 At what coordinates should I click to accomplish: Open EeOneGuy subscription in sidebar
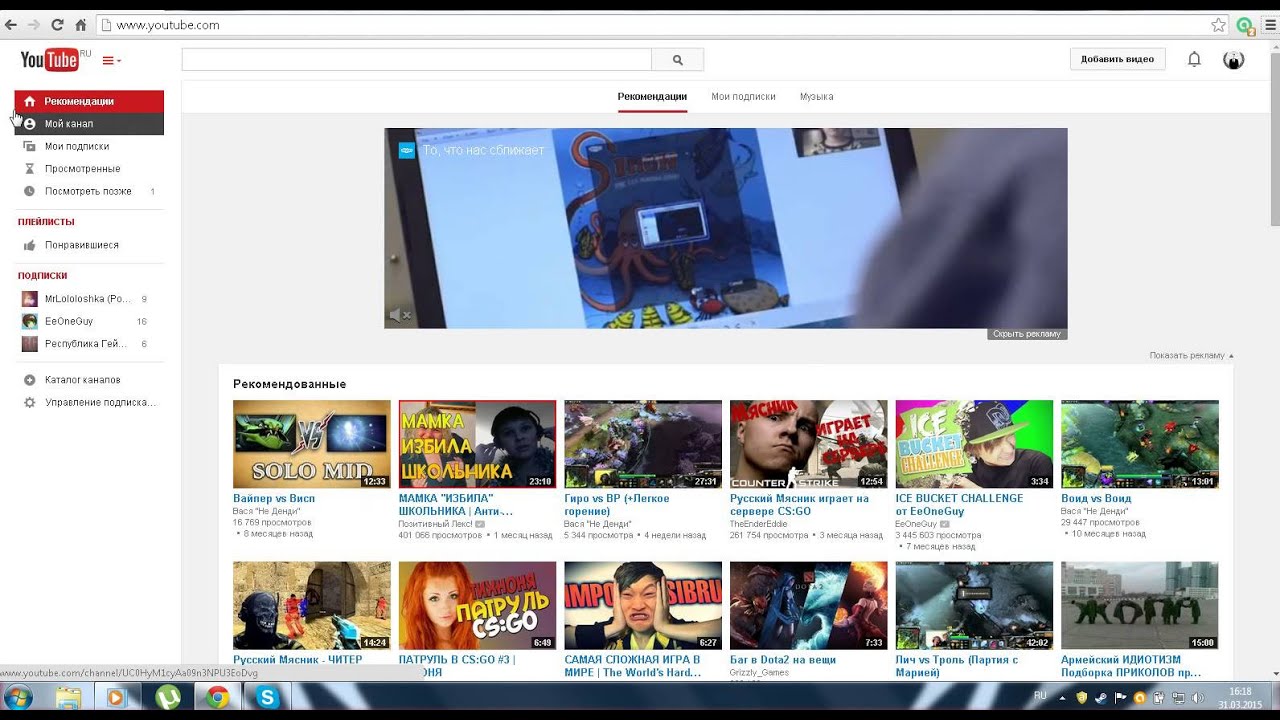69,322
